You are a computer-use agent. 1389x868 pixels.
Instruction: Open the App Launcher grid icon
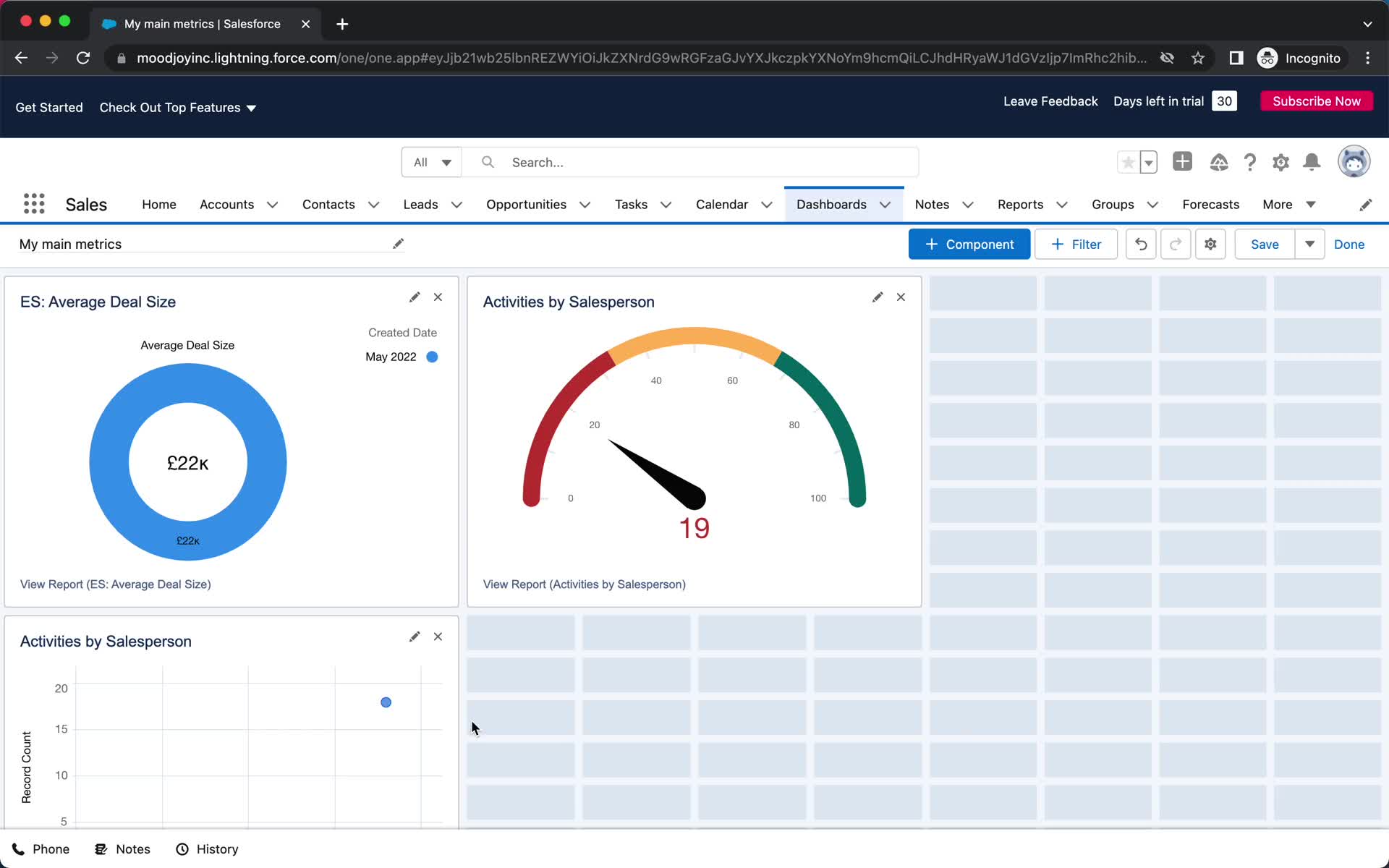coord(34,204)
